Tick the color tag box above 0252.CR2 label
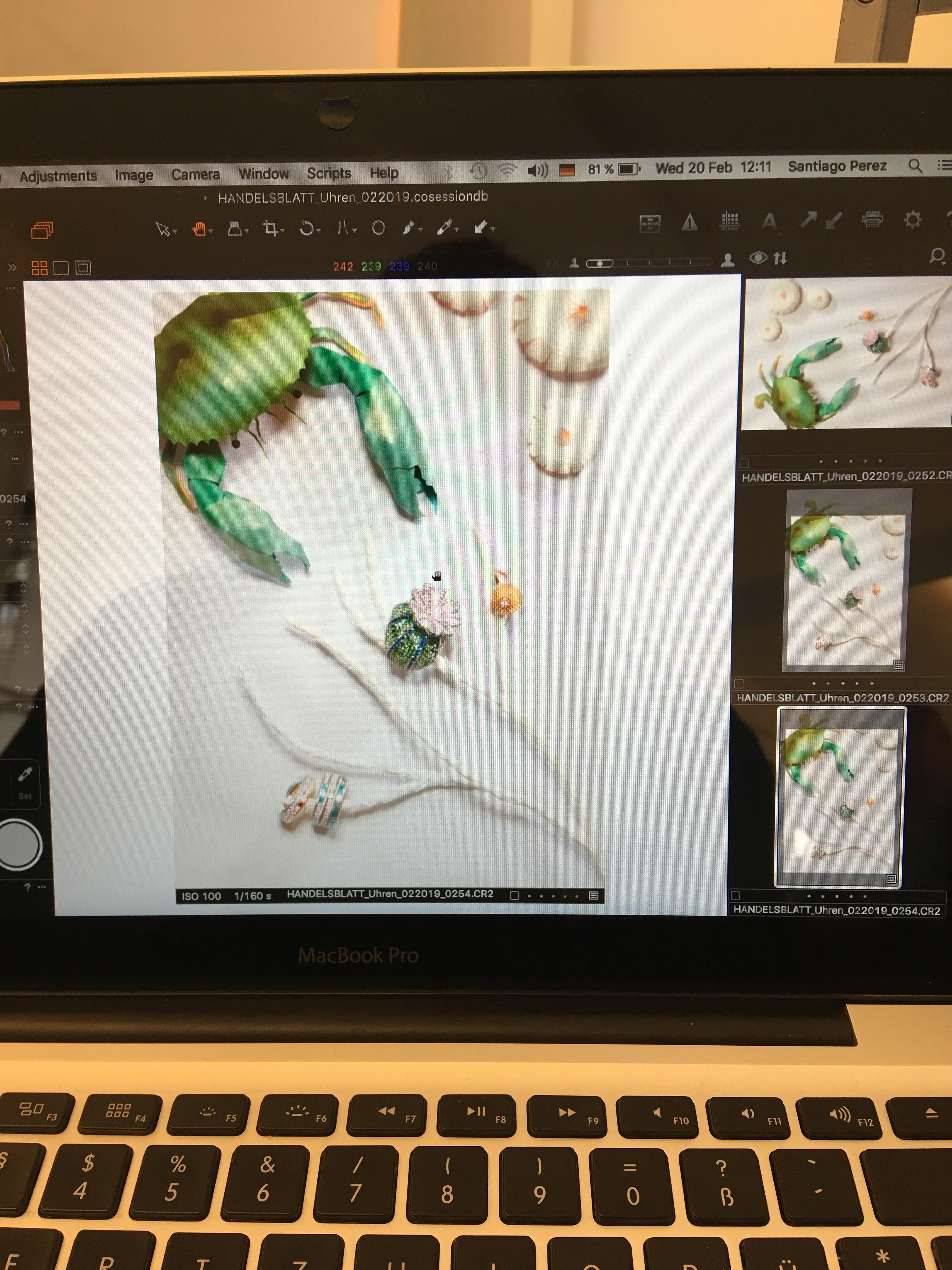This screenshot has width=952, height=1270. pos(744,463)
